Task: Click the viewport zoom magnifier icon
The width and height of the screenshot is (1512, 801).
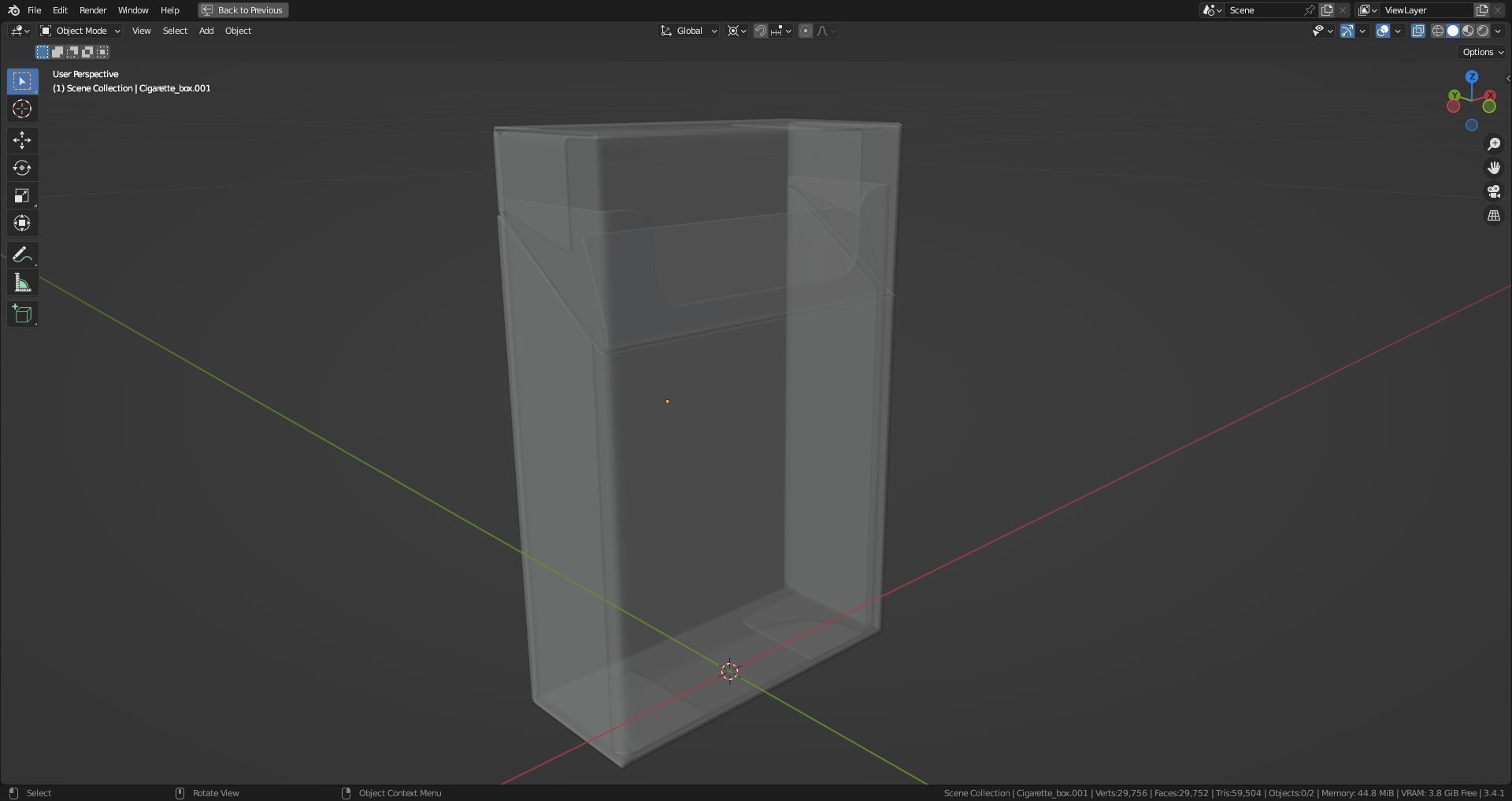Action: [x=1494, y=144]
